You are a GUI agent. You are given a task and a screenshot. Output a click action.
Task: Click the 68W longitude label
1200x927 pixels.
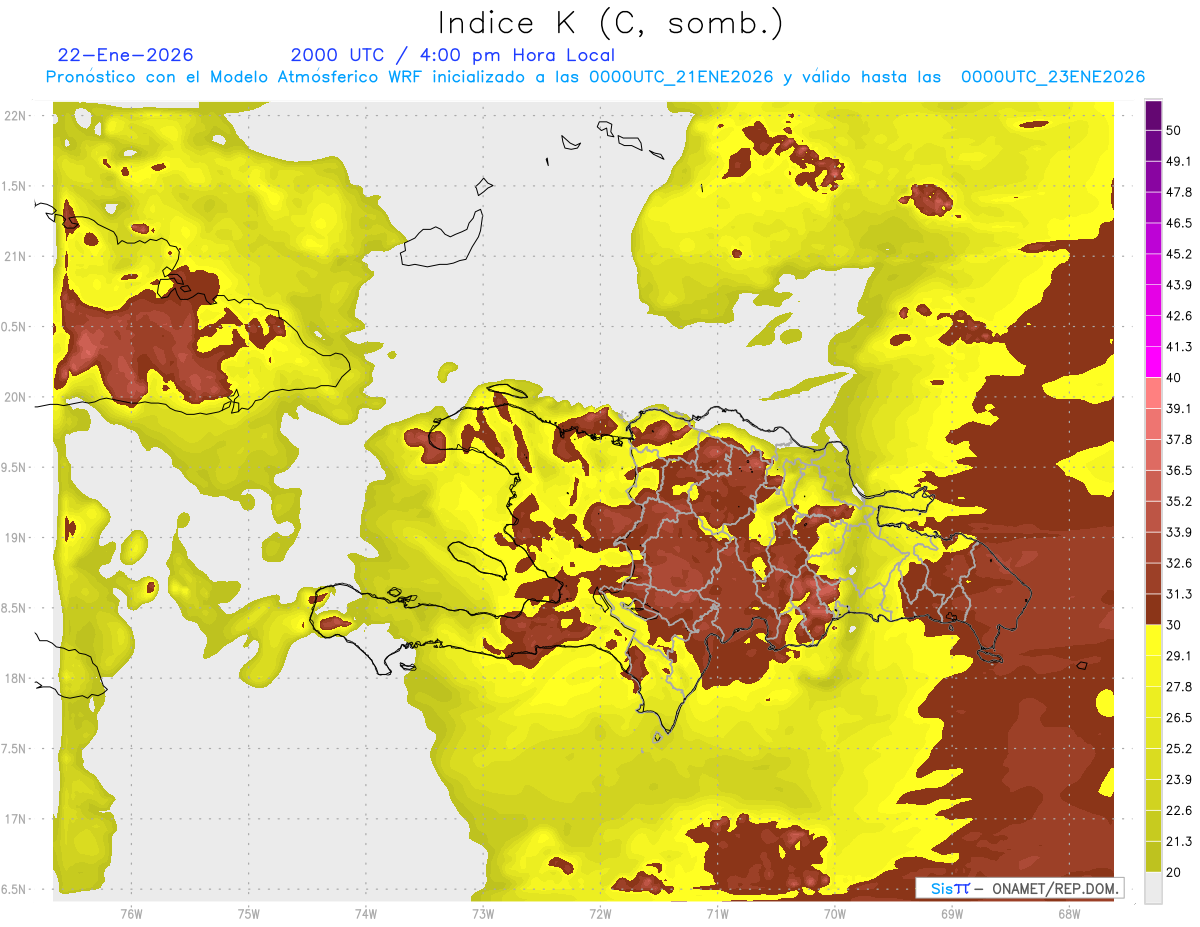click(1069, 913)
